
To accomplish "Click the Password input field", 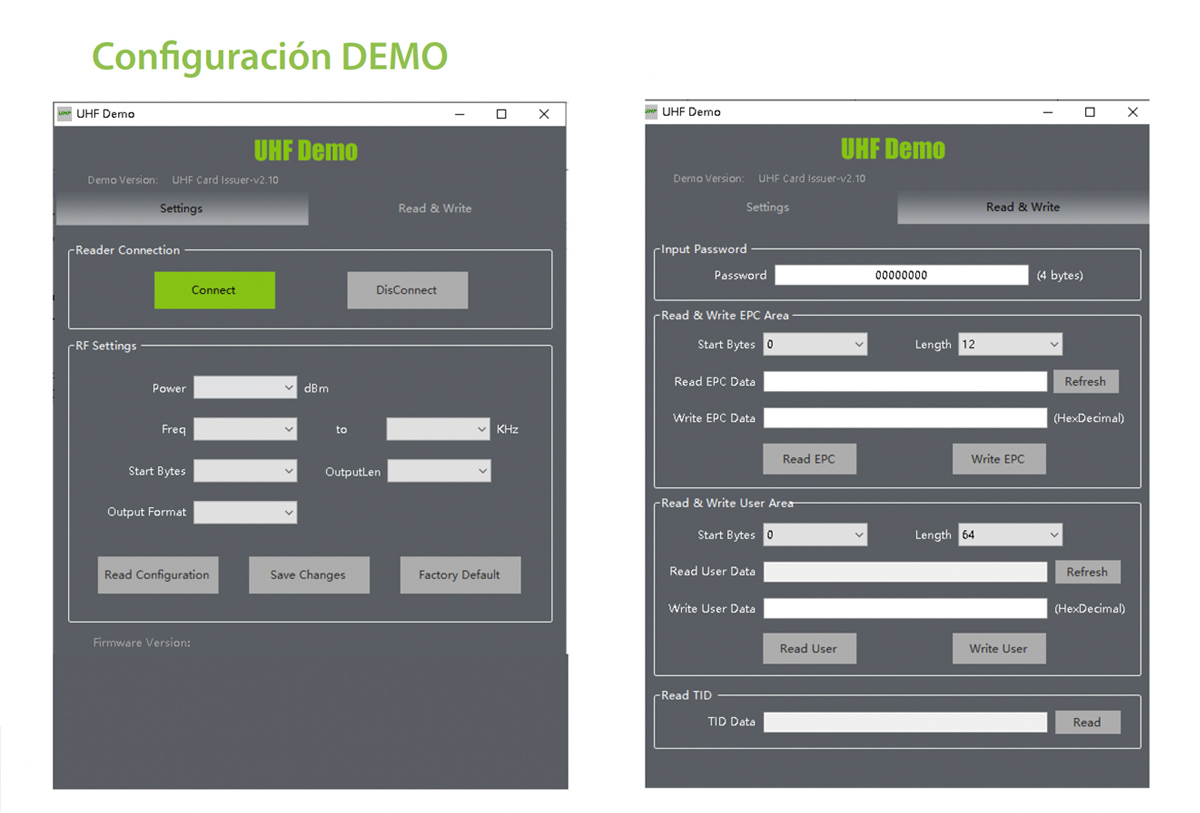I will pyautogui.click(x=901, y=275).
